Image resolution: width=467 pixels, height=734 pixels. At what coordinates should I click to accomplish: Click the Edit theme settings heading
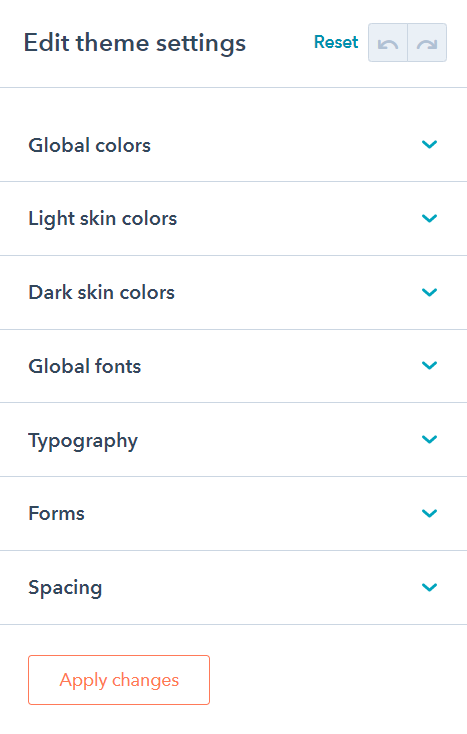pos(135,44)
